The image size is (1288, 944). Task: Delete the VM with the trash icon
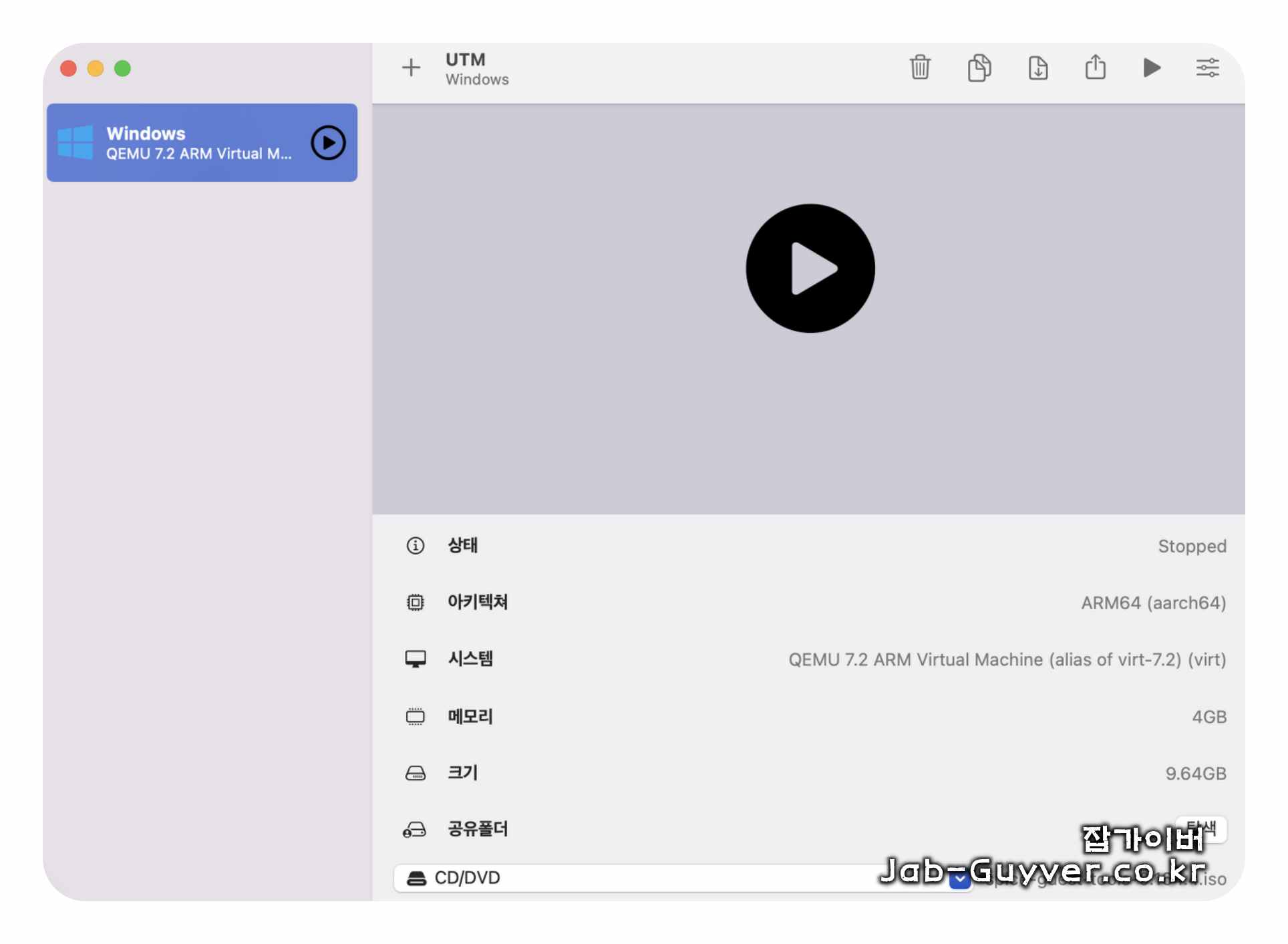[919, 67]
